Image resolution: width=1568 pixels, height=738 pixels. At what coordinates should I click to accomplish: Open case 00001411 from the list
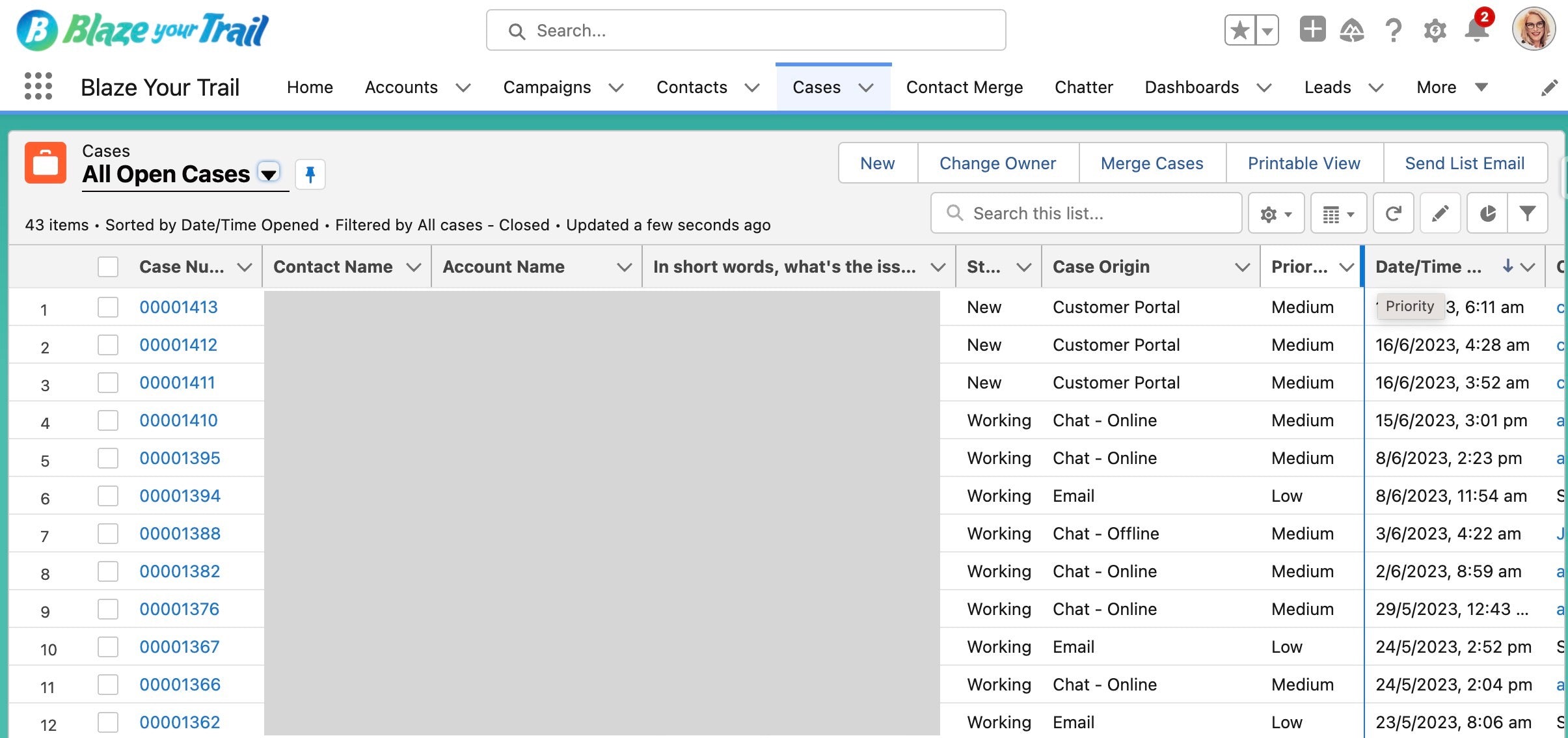point(178,382)
